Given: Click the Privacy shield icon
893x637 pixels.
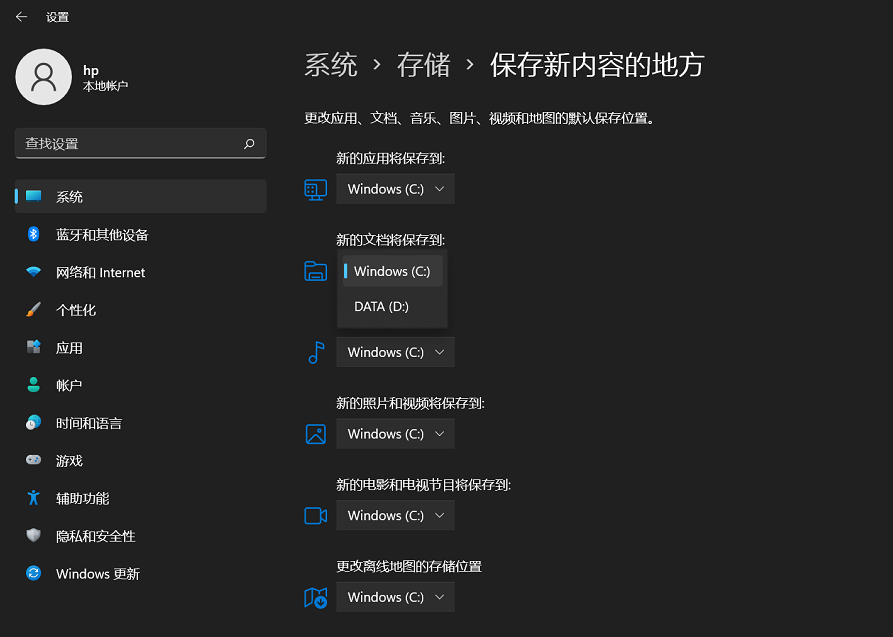Looking at the screenshot, I should [34, 535].
